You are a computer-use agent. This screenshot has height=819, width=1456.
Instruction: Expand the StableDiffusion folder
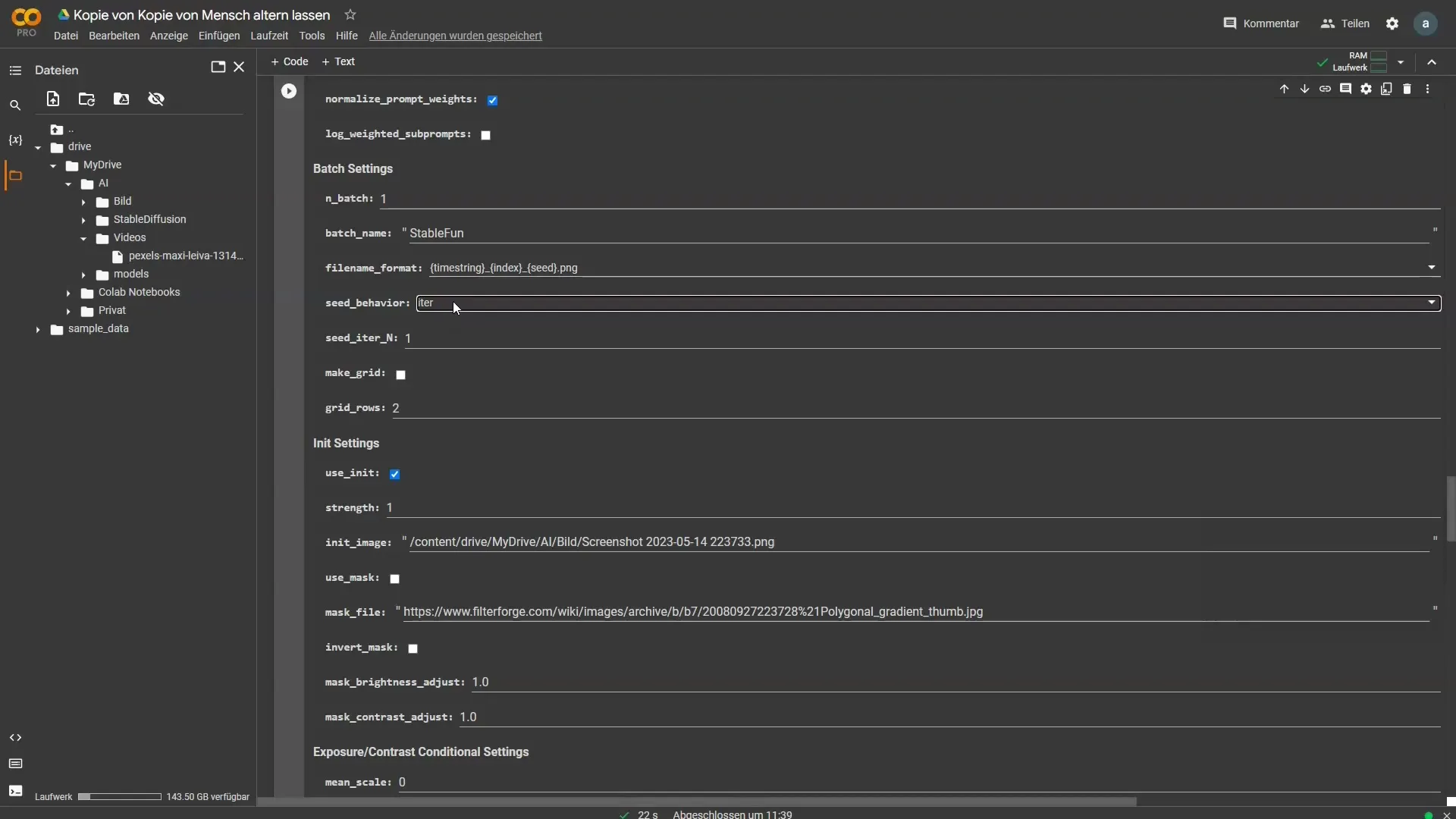coord(83,221)
